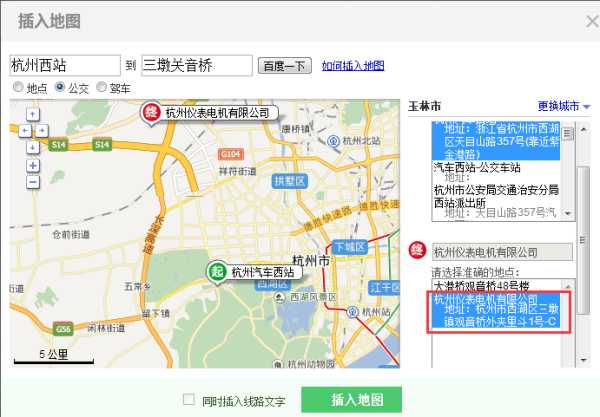
Task: Click the S14 highway badge near the pan controls
Action: 59,145
